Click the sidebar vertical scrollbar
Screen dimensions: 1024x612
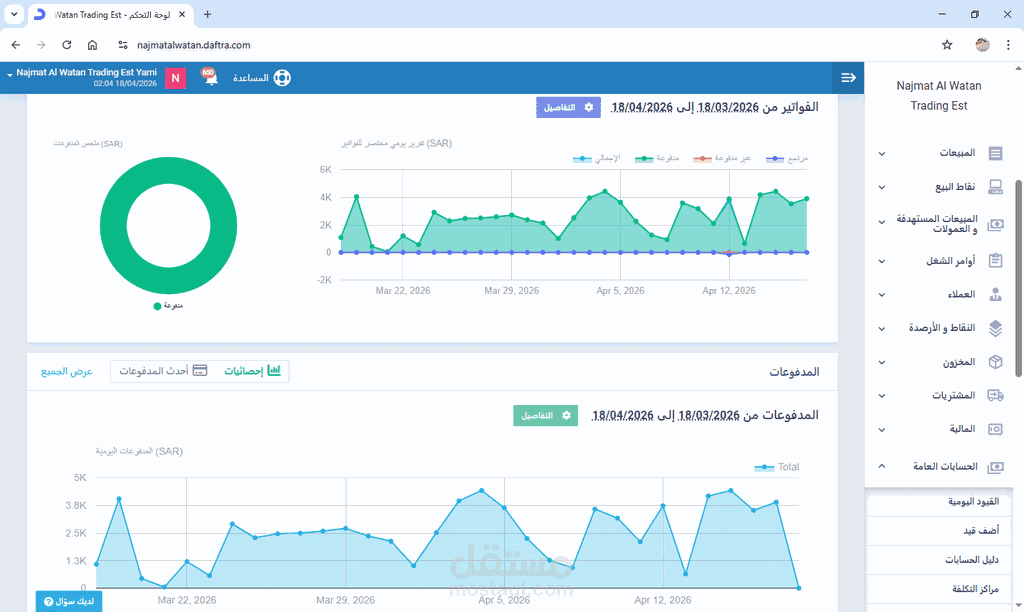tap(1018, 279)
